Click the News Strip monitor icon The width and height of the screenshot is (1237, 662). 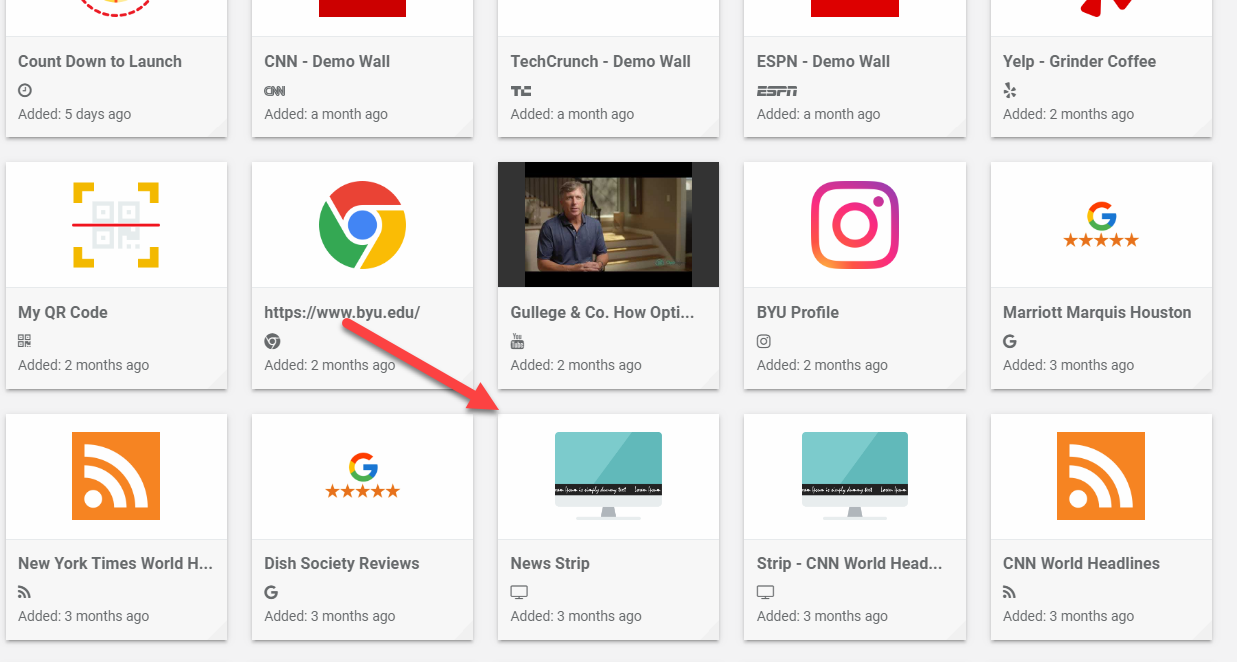click(608, 476)
